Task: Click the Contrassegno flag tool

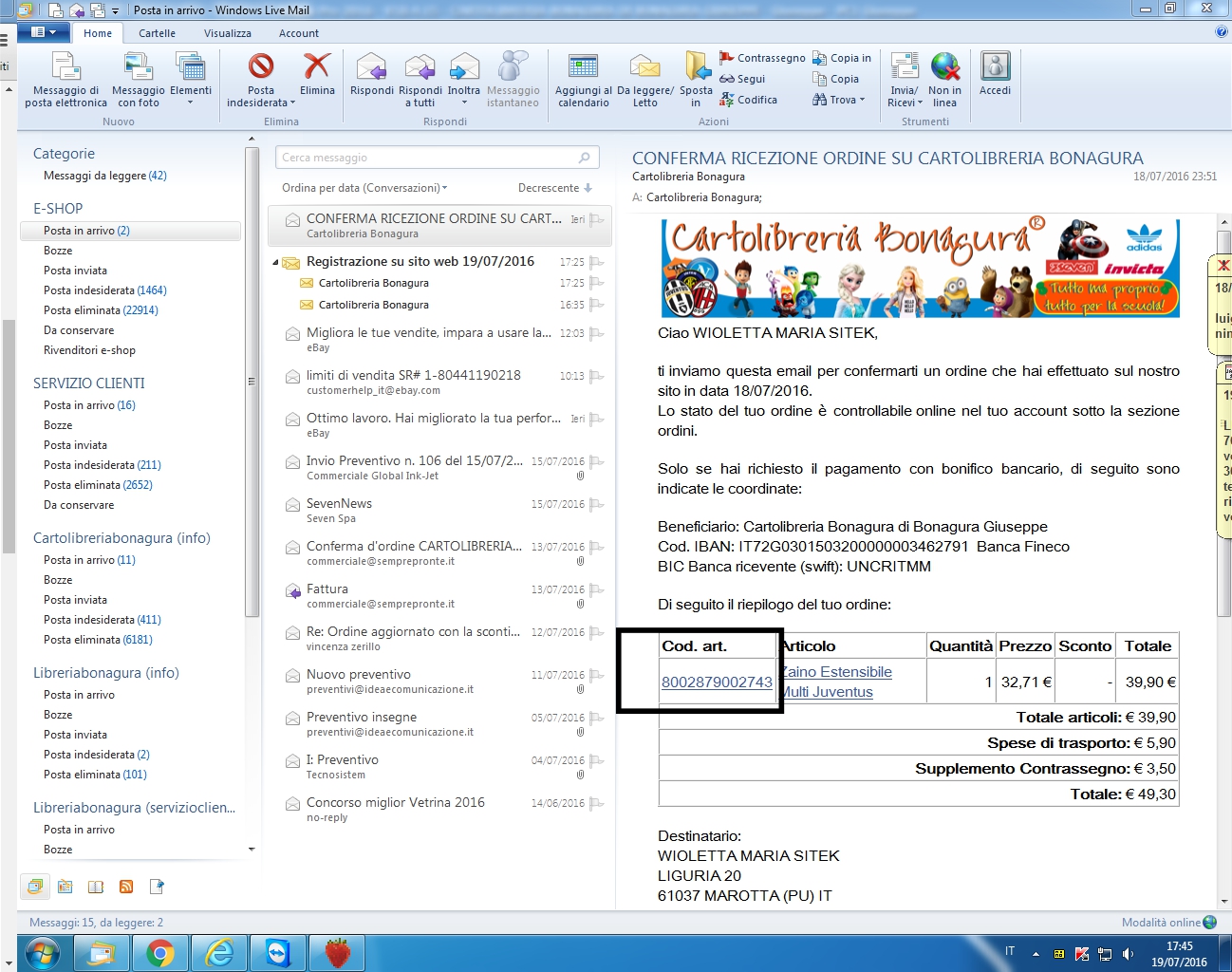Action: pyautogui.click(x=762, y=58)
